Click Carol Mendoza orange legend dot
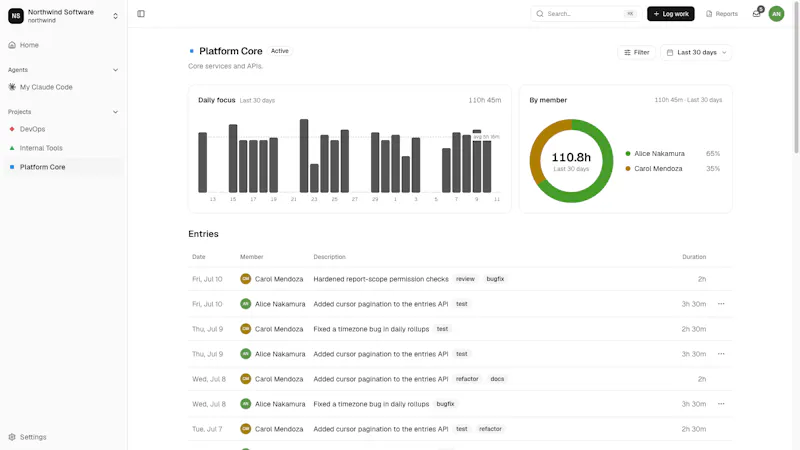800x450 pixels. (628, 168)
